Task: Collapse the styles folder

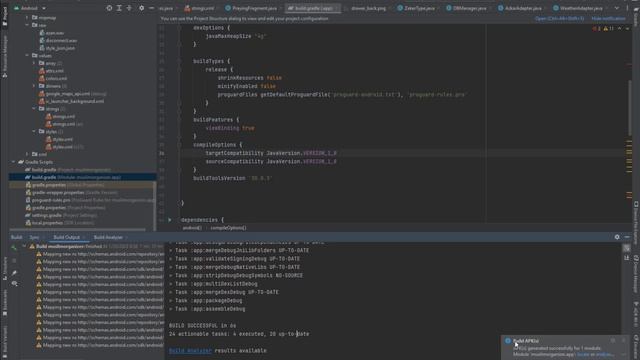Action: [34, 131]
